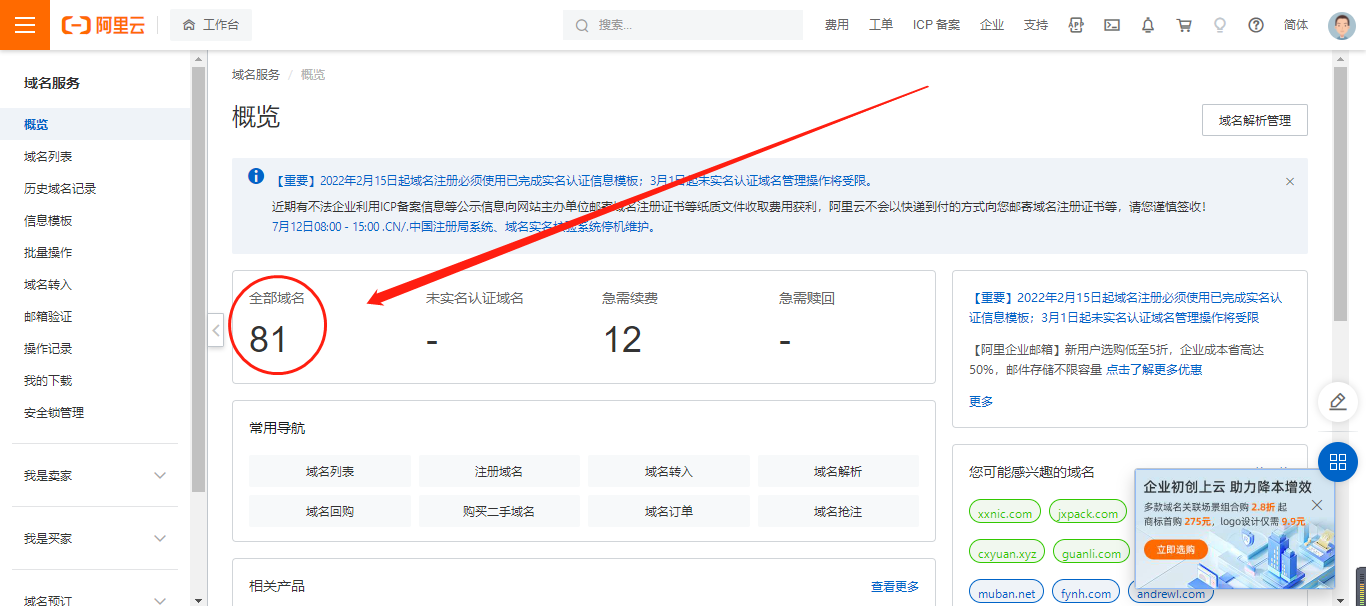Viewport: 1366px width, 606px height.
Task: Open 信息模板 from sidebar menu
Action: (x=48, y=221)
